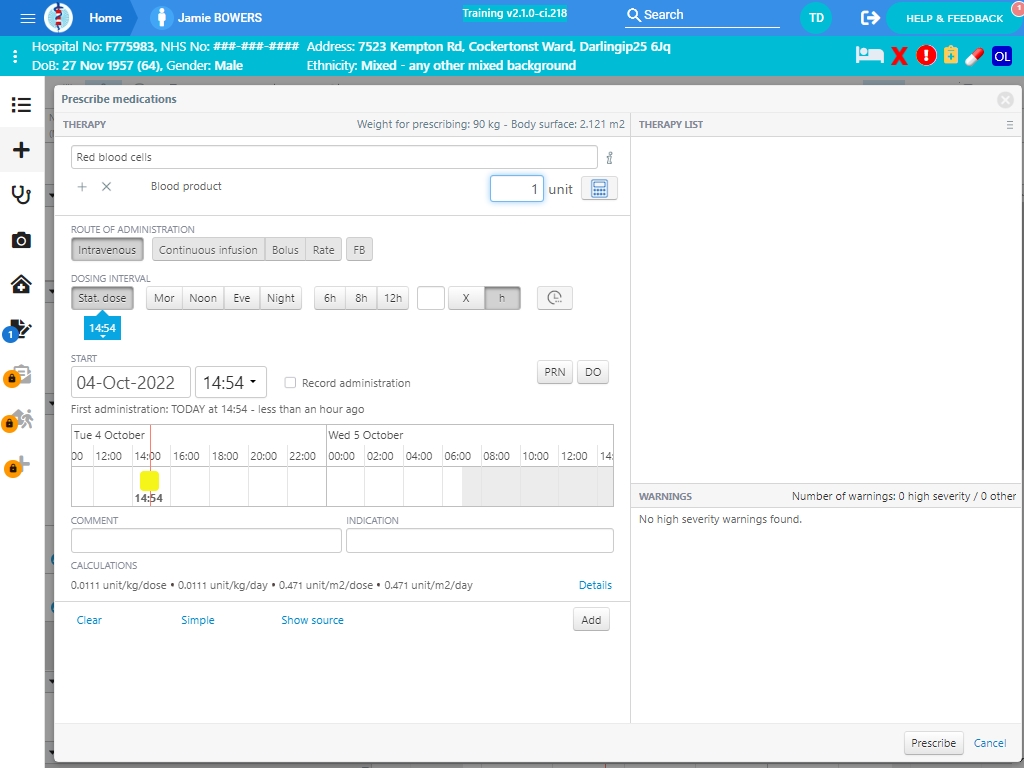The width and height of the screenshot is (1024, 768).
Task: Toggle the DO button
Action: (593, 372)
